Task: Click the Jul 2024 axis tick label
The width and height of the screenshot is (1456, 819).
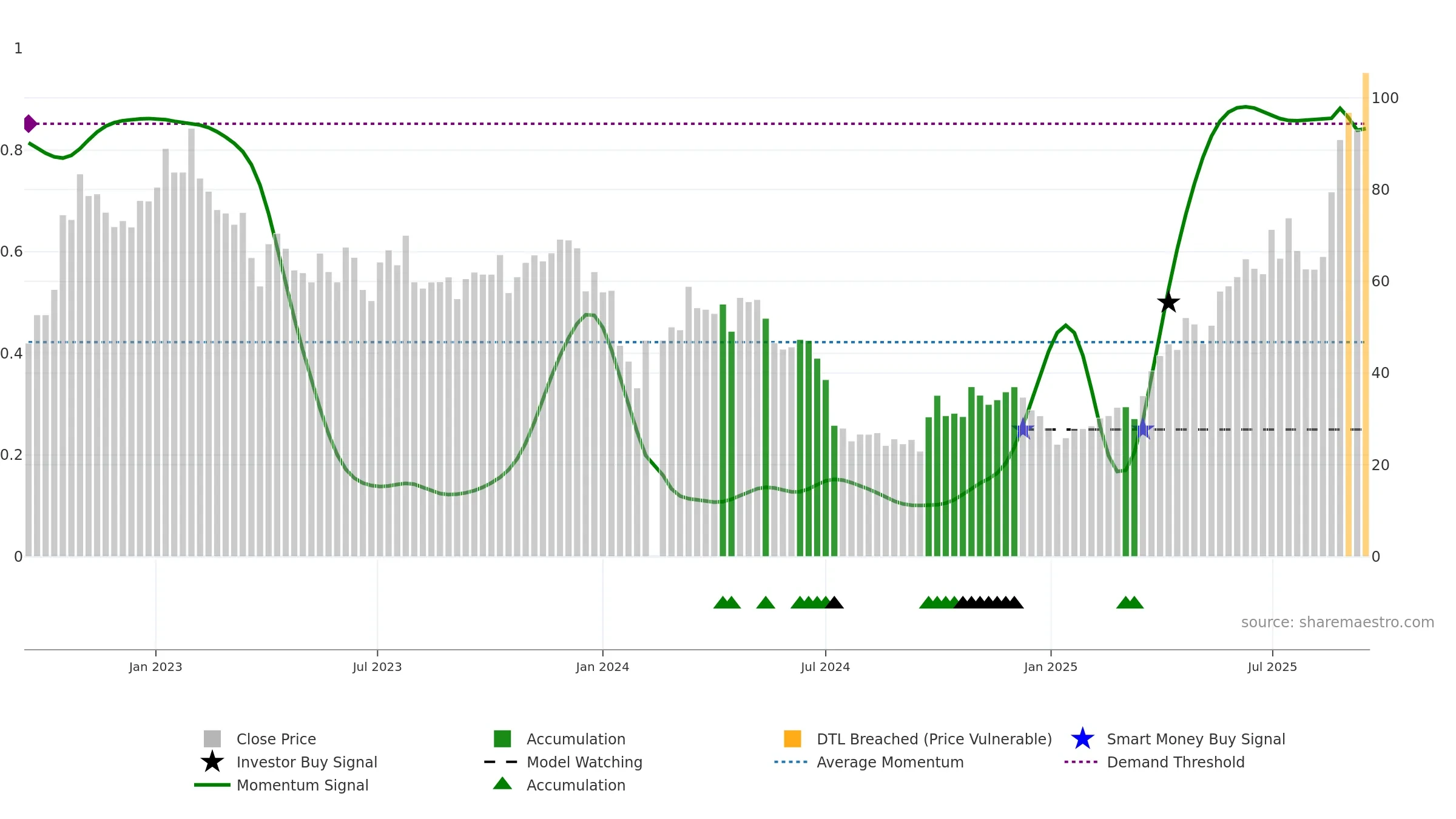Action: tap(825, 667)
